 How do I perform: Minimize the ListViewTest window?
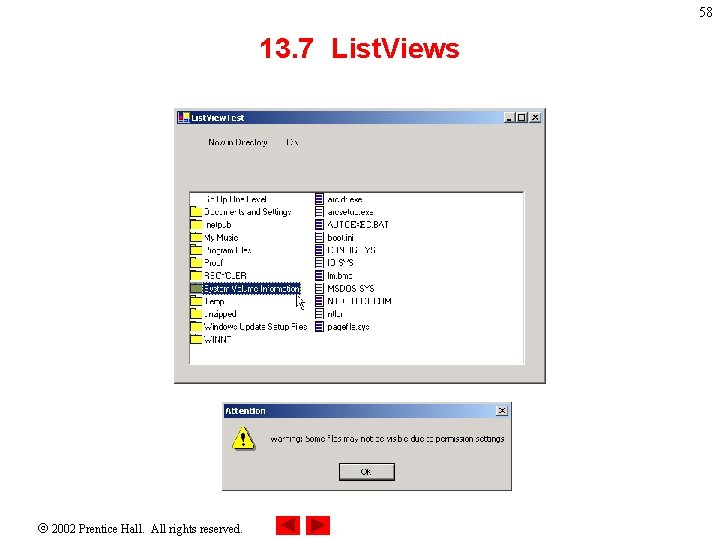509,118
